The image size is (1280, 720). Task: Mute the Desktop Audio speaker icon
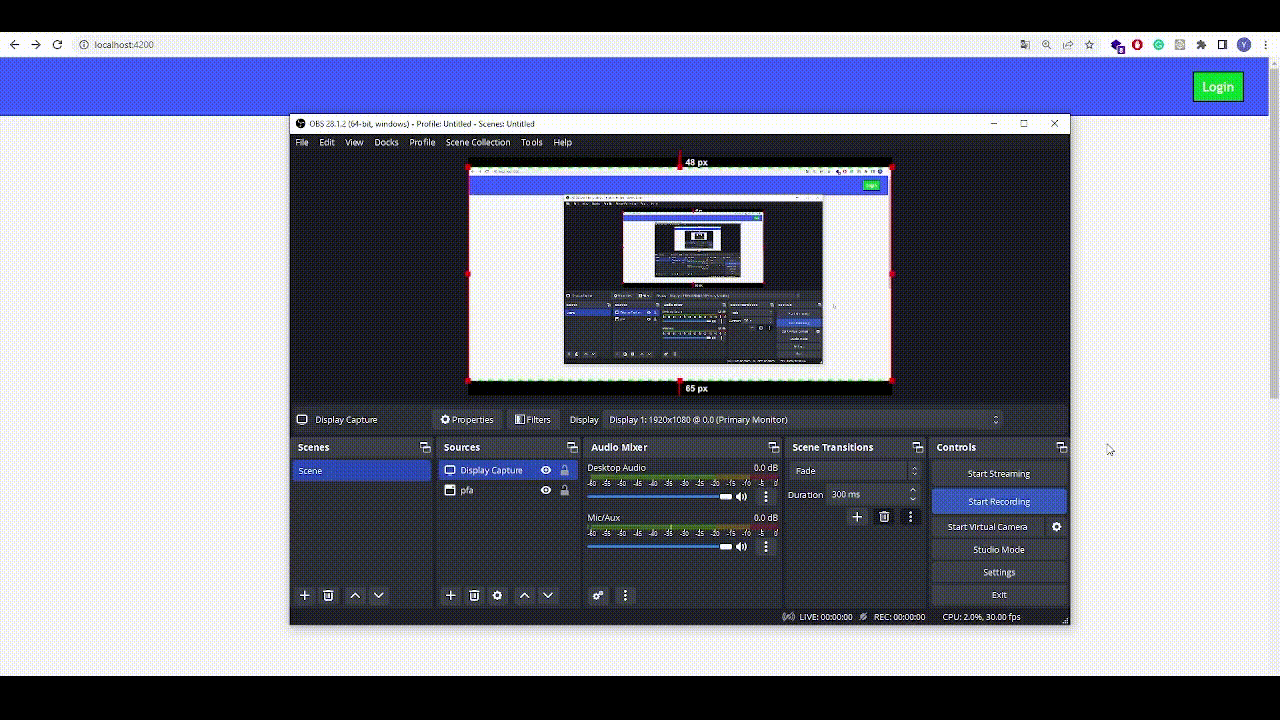tap(741, 496)
